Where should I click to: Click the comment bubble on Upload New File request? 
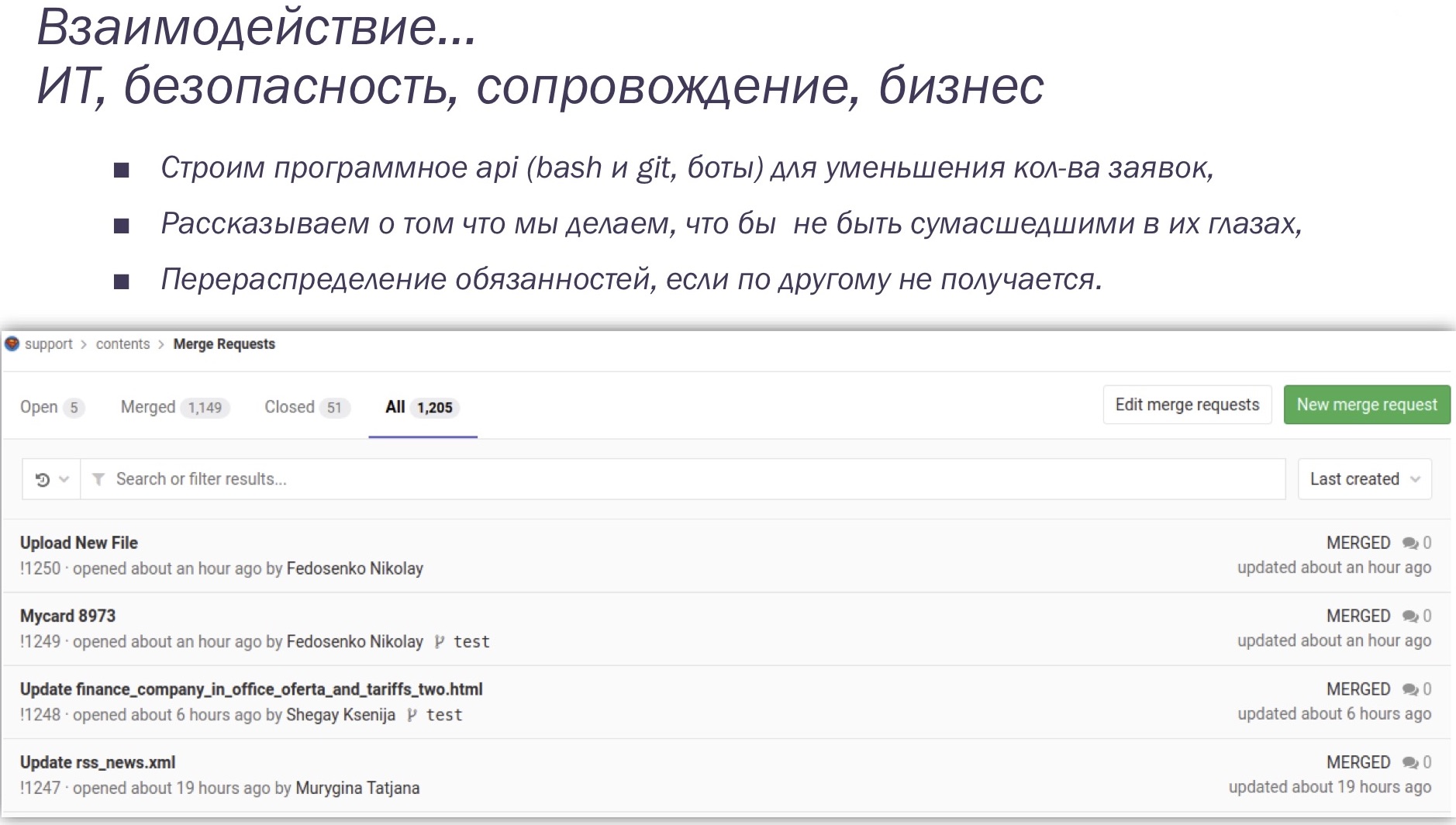tap(1409, 543)
